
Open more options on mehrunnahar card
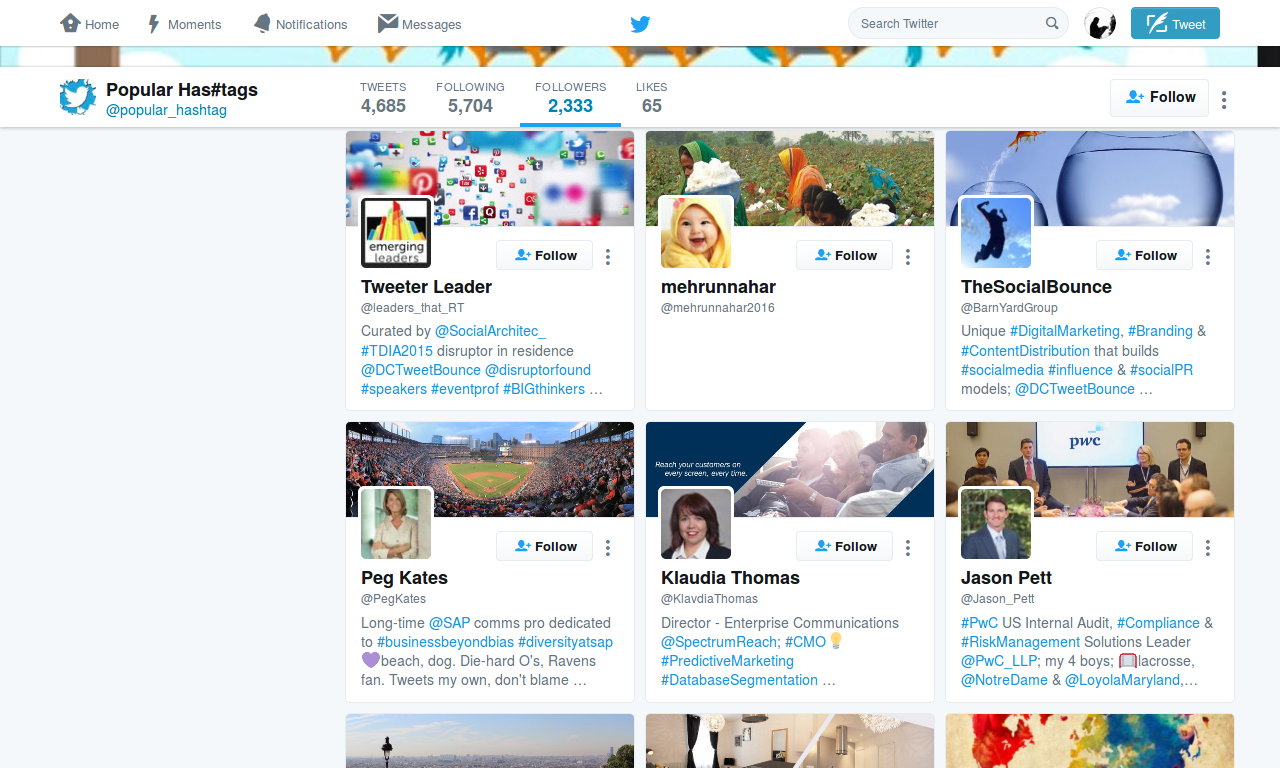click(x=908, y=257)
